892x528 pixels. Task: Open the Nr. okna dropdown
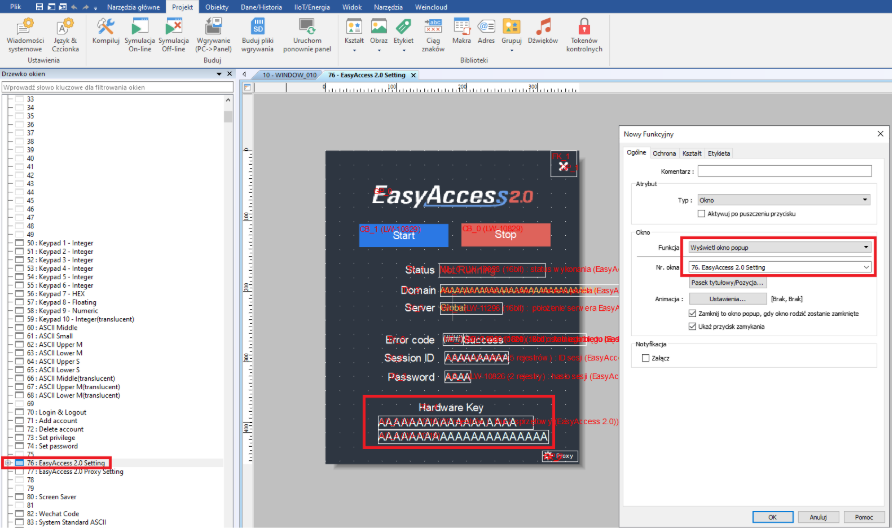(x=779, y=267)
